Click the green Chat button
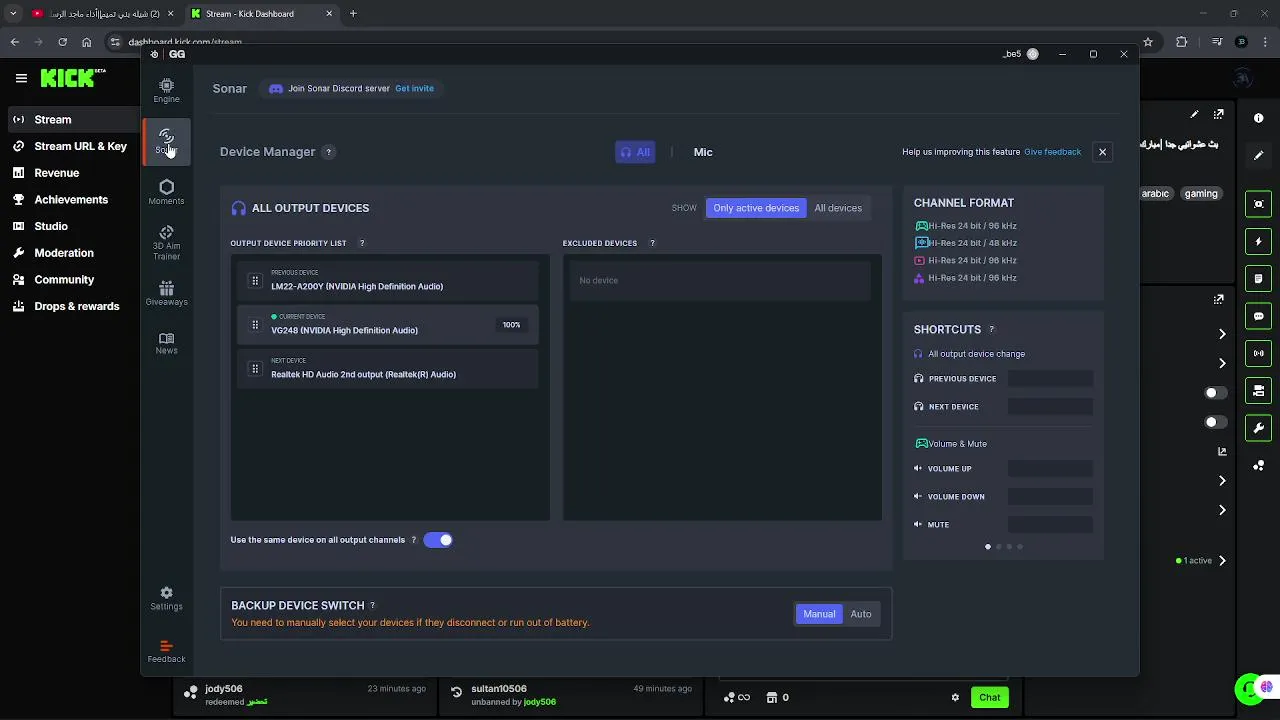This screenshot has height=720, width=1280. [989, 697]
